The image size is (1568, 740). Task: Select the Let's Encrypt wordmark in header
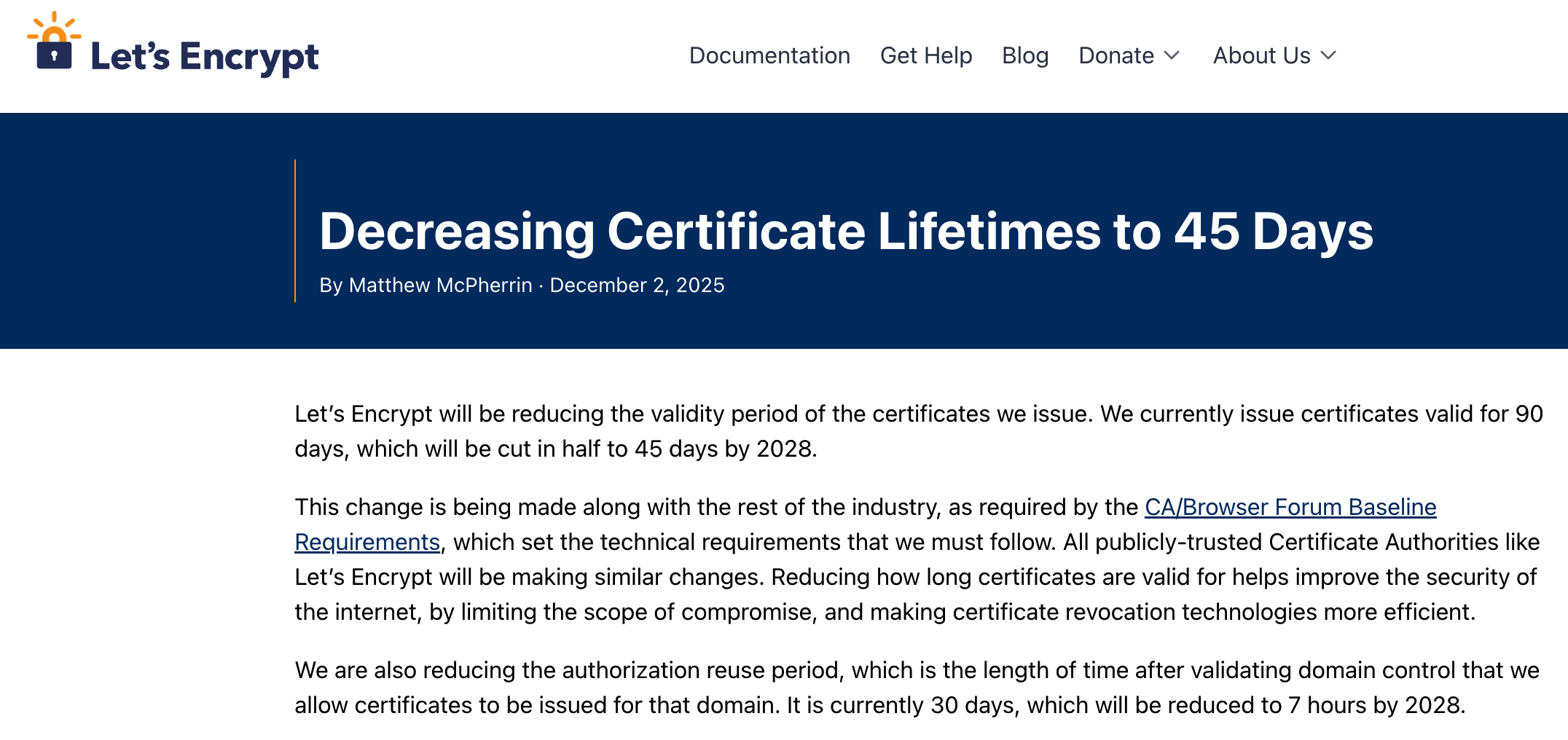(x=204, y=56)
